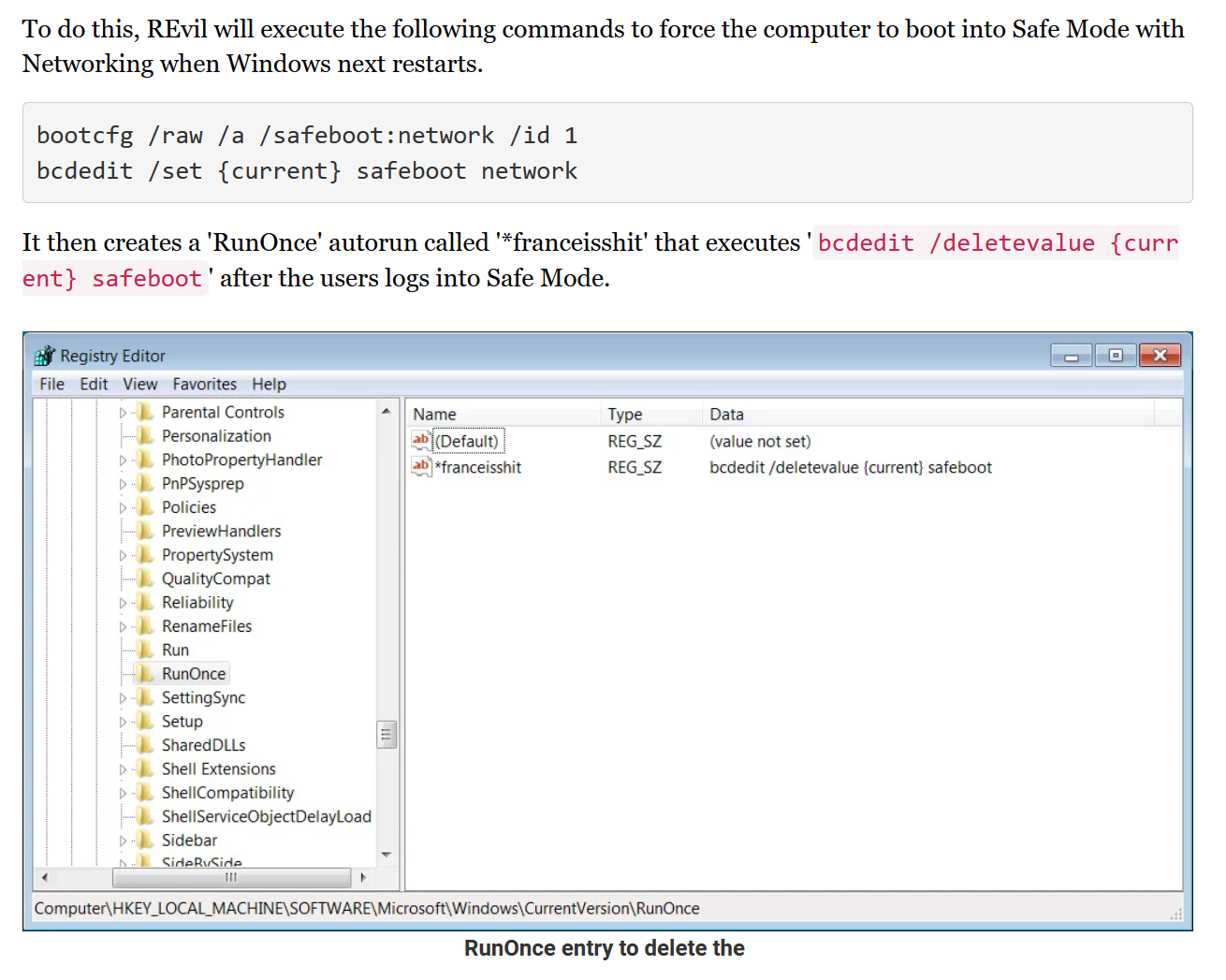Sort values by the Type column header

626,414
